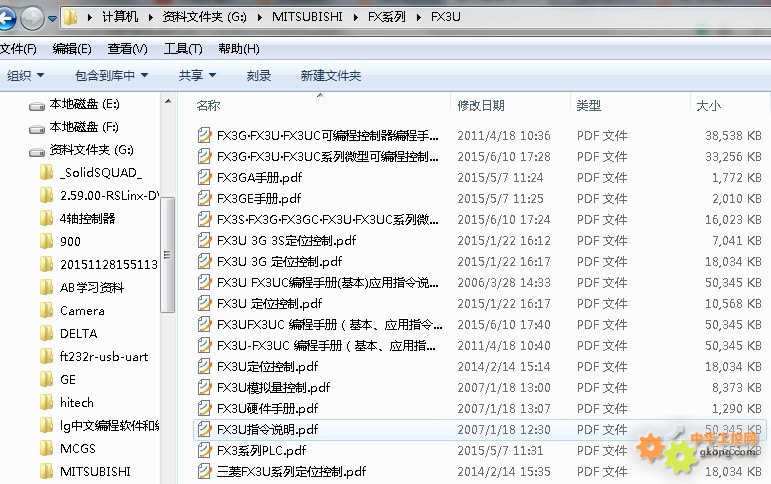771x484 pixels.
Task: Click the GE folder icon in sidebar
Action: click(x=47, y=379)
